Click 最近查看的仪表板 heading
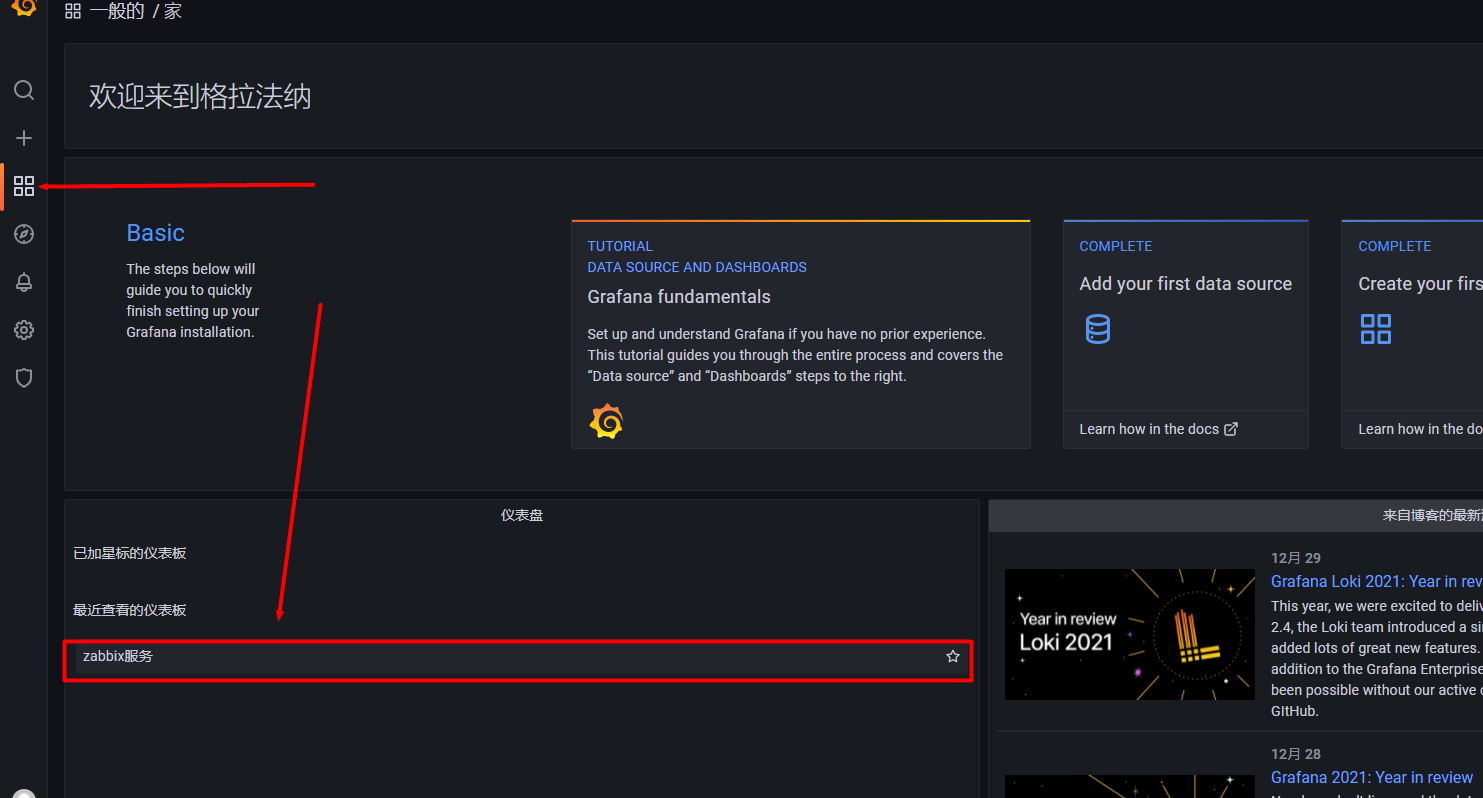This screenshot has width=1483, height=798. (x=130, y=610)
